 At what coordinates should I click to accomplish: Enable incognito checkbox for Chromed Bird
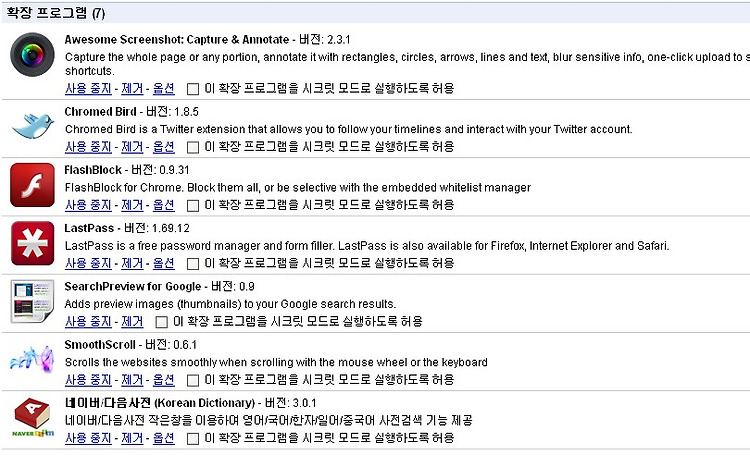point(193,147)
